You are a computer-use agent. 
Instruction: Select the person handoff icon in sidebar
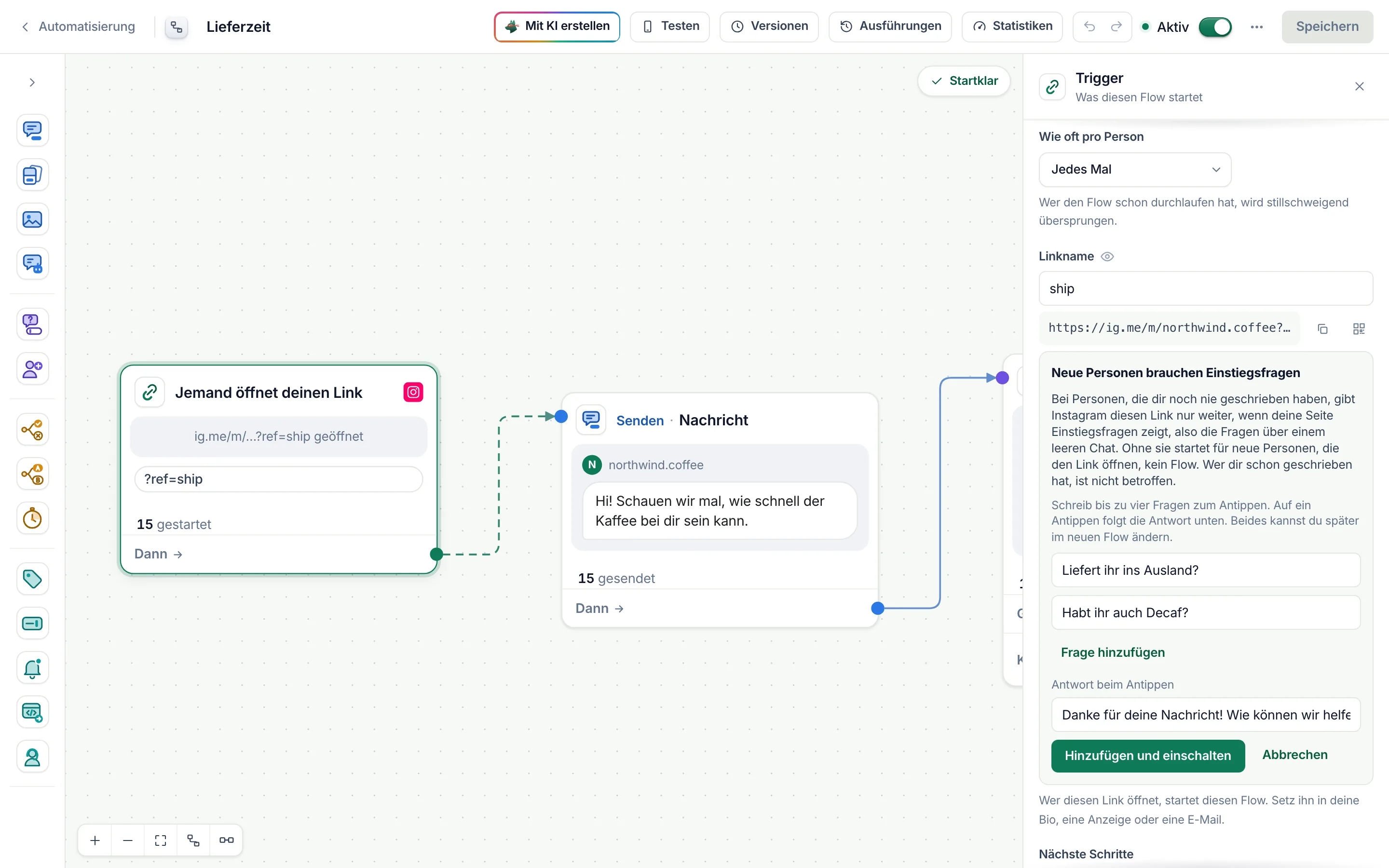(x=32, y=757)
